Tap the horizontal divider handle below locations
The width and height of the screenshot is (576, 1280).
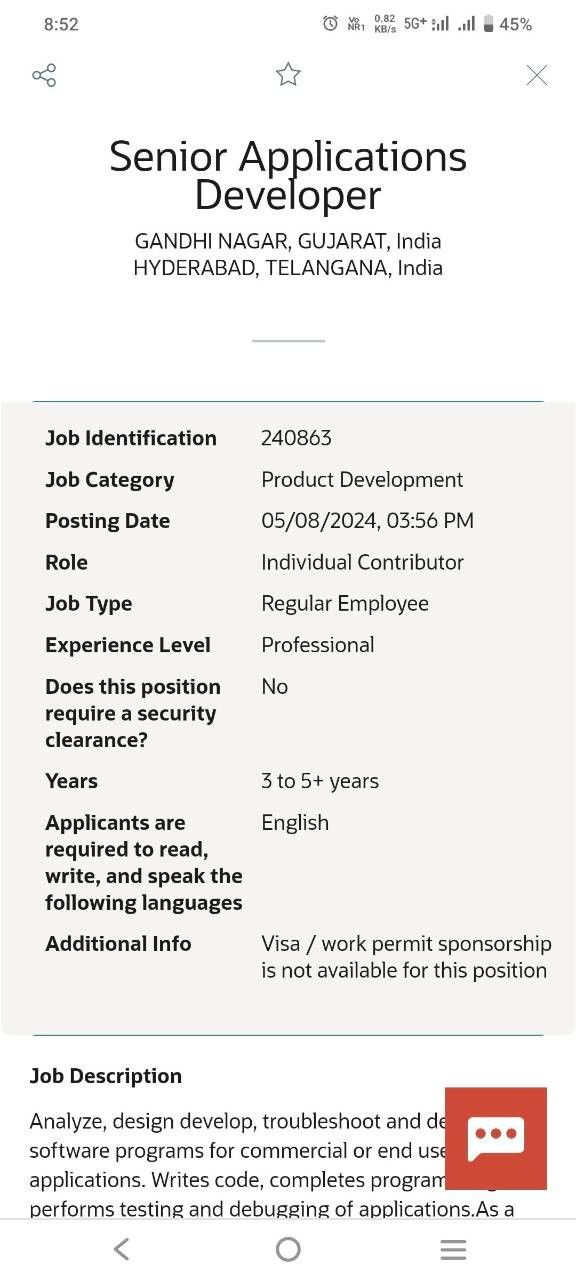coord(288,341)
